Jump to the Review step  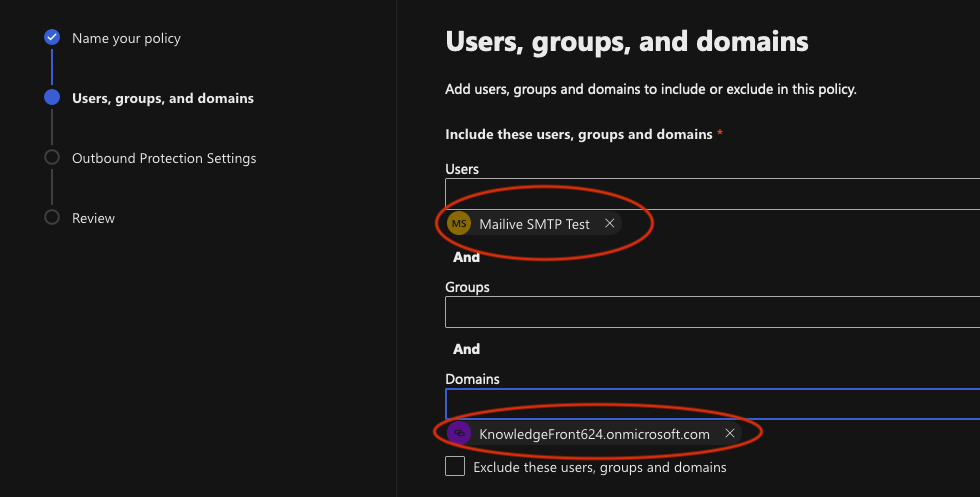coord(93,218)
